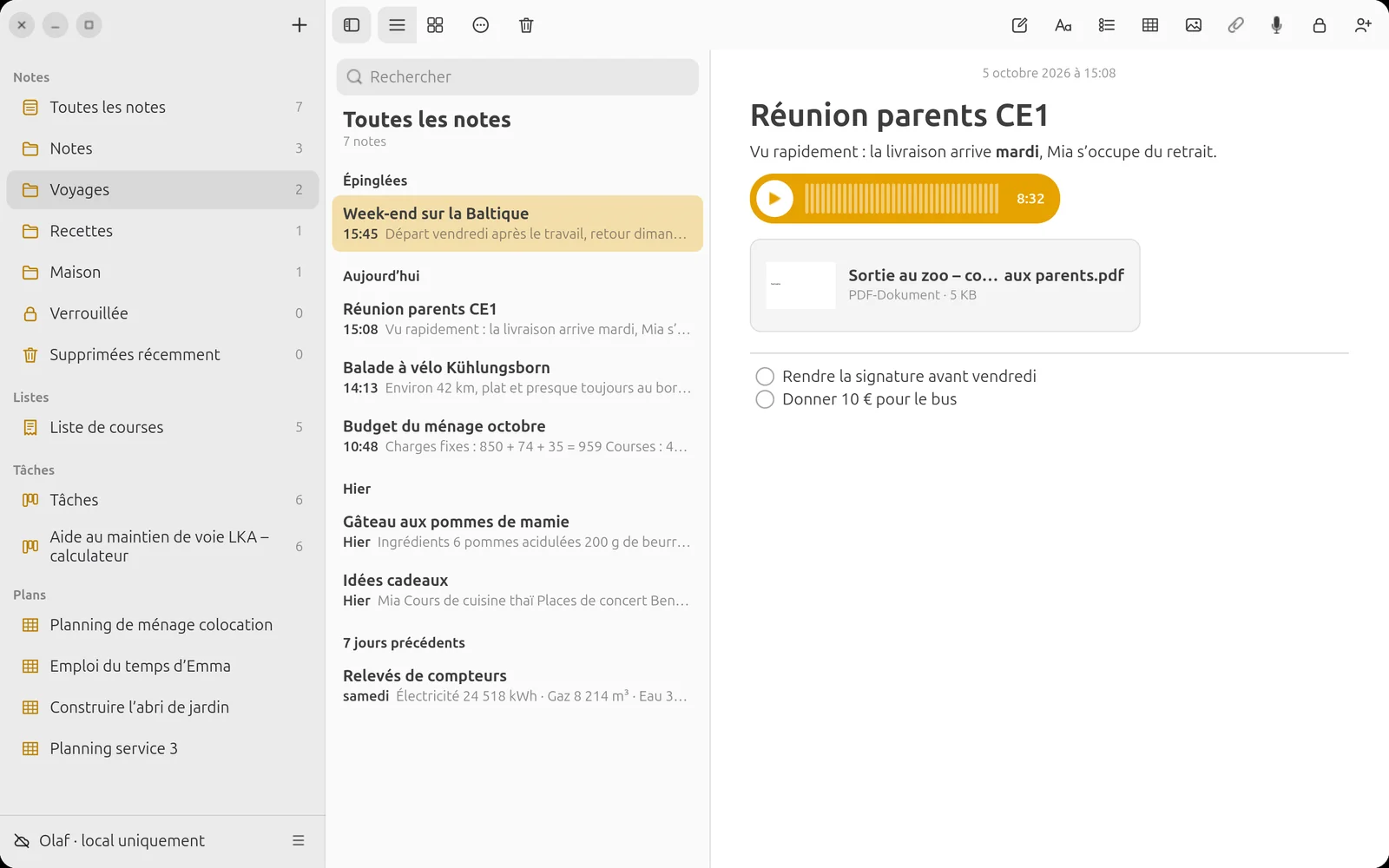Check off 'Donner 10 € pour le bus'
Screen dimensions: 1389x868
pos(765,399)
